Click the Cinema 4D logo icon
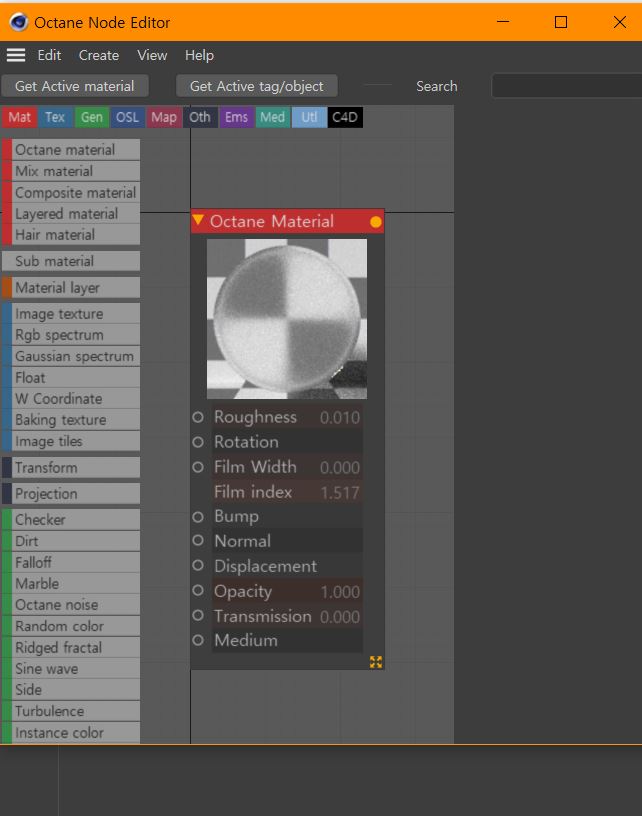Screen dimensions: 642x816 (19, 22)
